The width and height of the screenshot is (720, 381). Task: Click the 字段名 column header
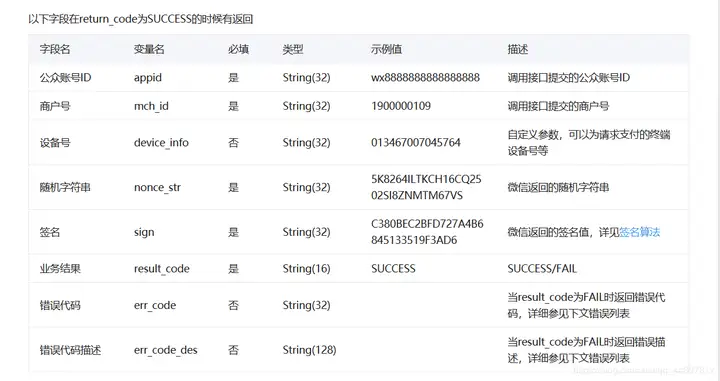point(55,49)
